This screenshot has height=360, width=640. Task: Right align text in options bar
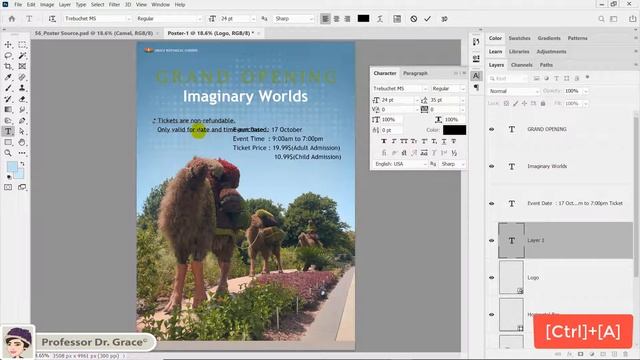pos(347,19)
